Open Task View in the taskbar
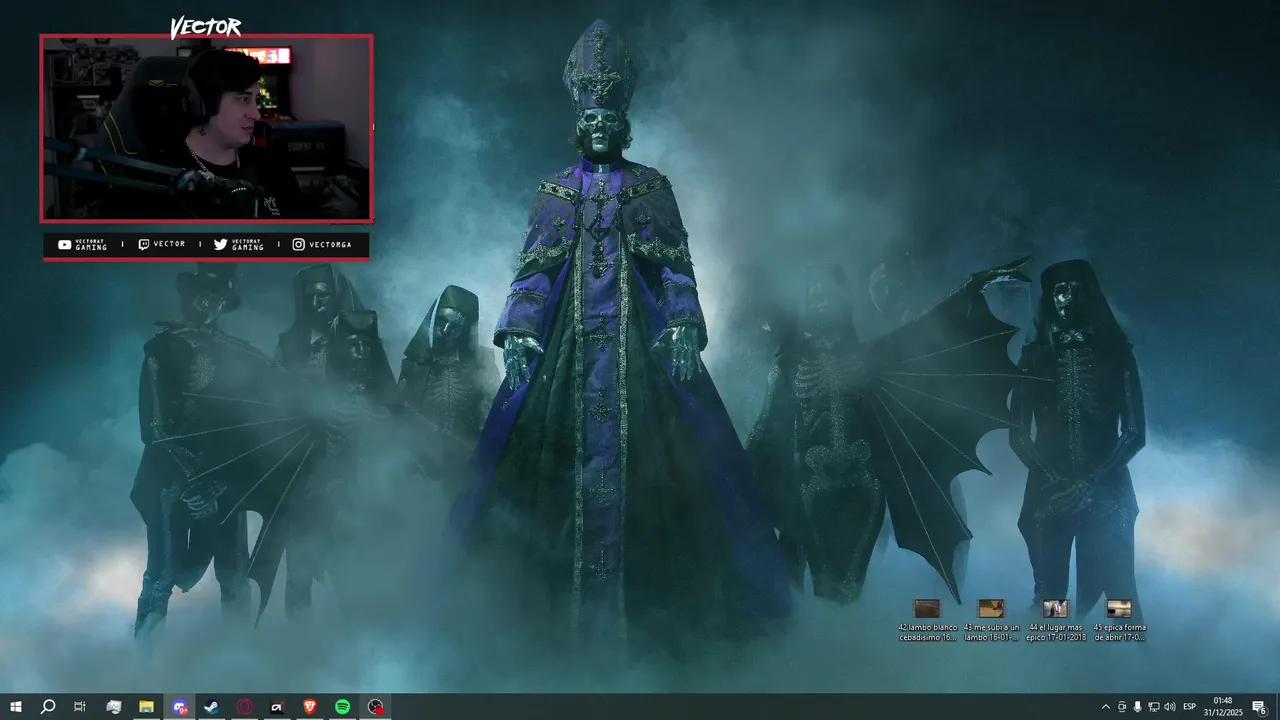The image size is (1280, 720). [x=80, y=707]
